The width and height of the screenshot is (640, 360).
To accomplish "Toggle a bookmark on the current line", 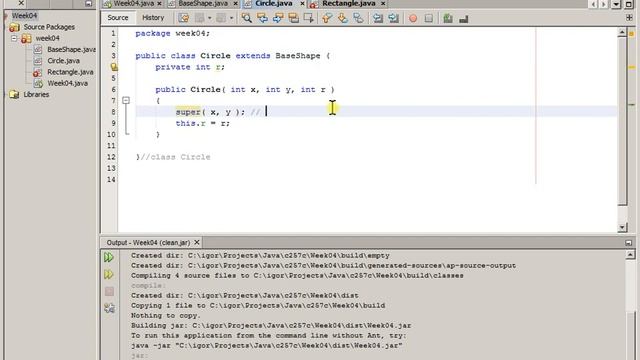I will point(358,18).
